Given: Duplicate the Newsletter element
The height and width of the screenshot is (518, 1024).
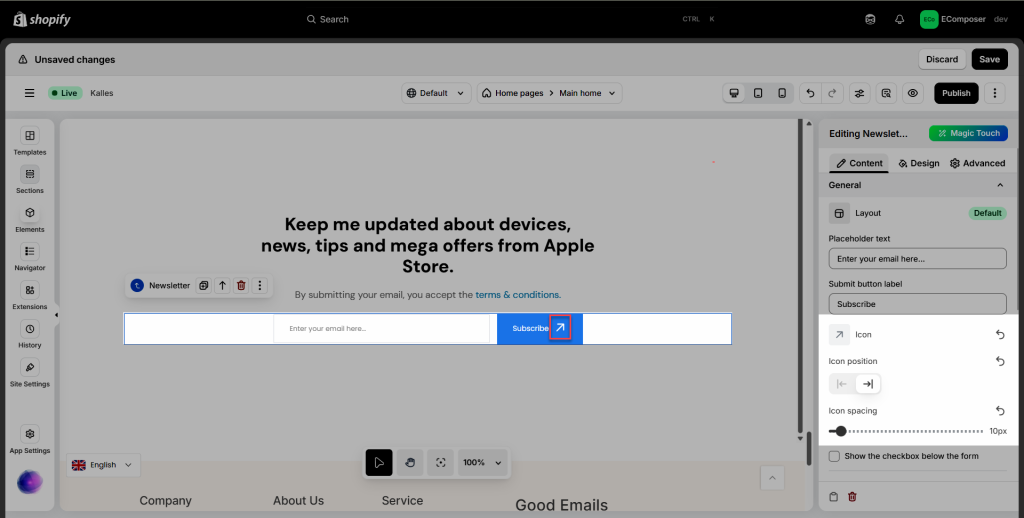Looking at the screenshot, I should [x=203, y=286].
